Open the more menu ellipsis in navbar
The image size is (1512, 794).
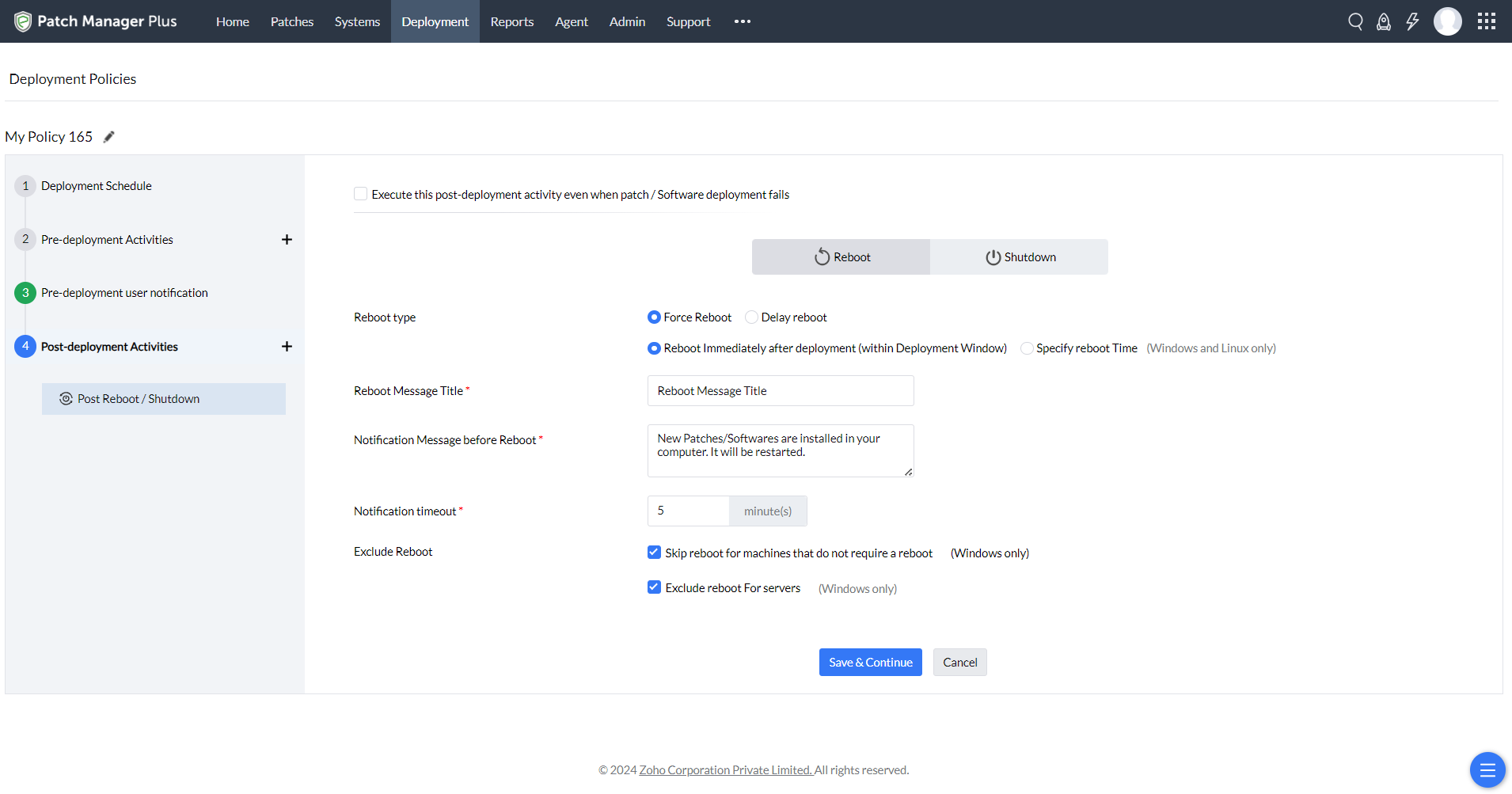point(742,21)
